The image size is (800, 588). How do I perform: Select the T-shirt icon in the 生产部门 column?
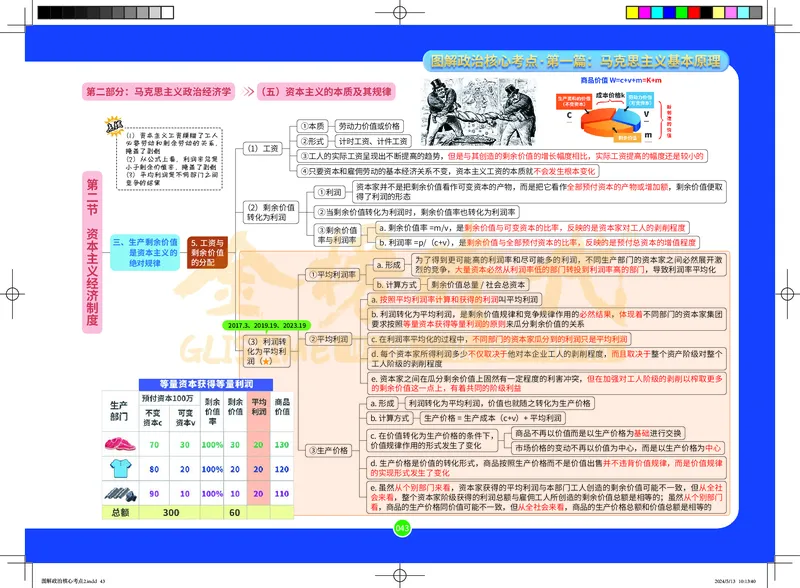click(x=120, y=467)
